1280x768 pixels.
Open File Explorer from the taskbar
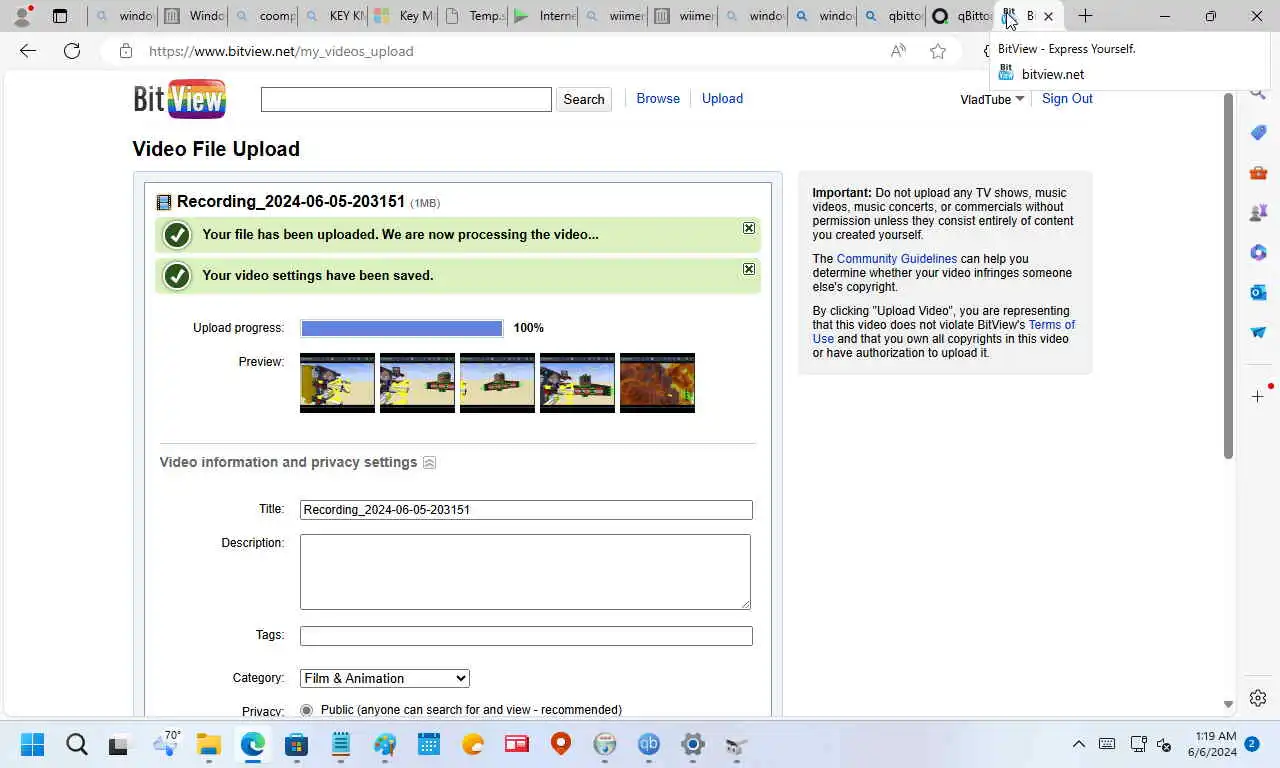(x=208, y=745)
